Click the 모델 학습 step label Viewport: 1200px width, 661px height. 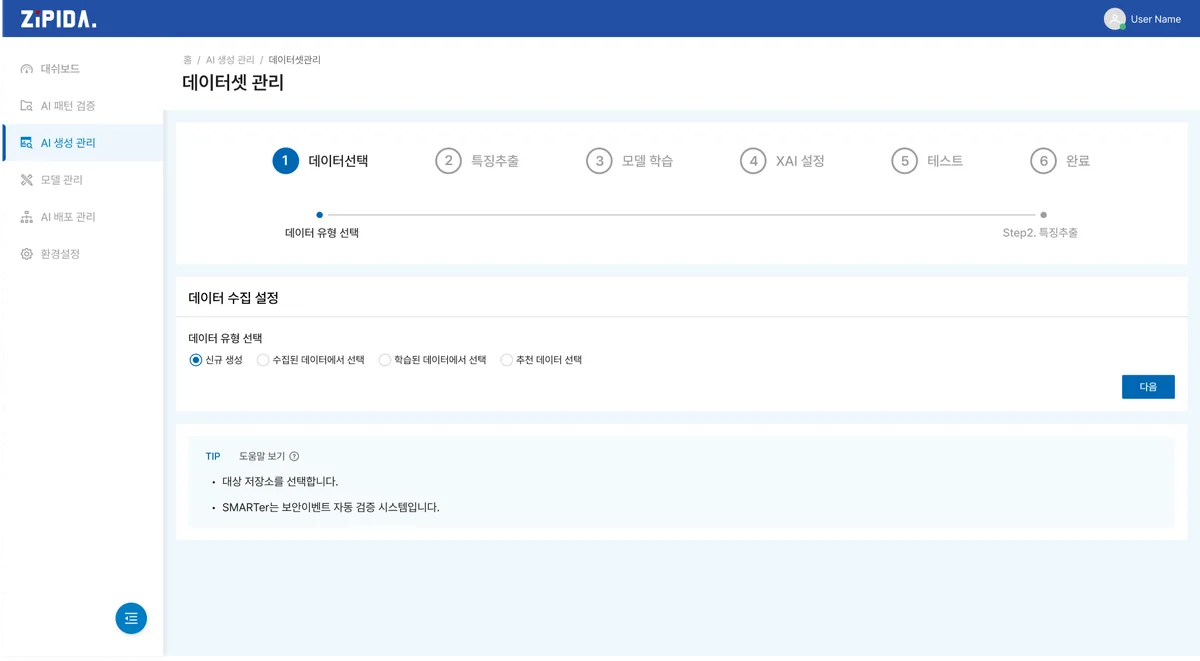[x=648, y=161]
